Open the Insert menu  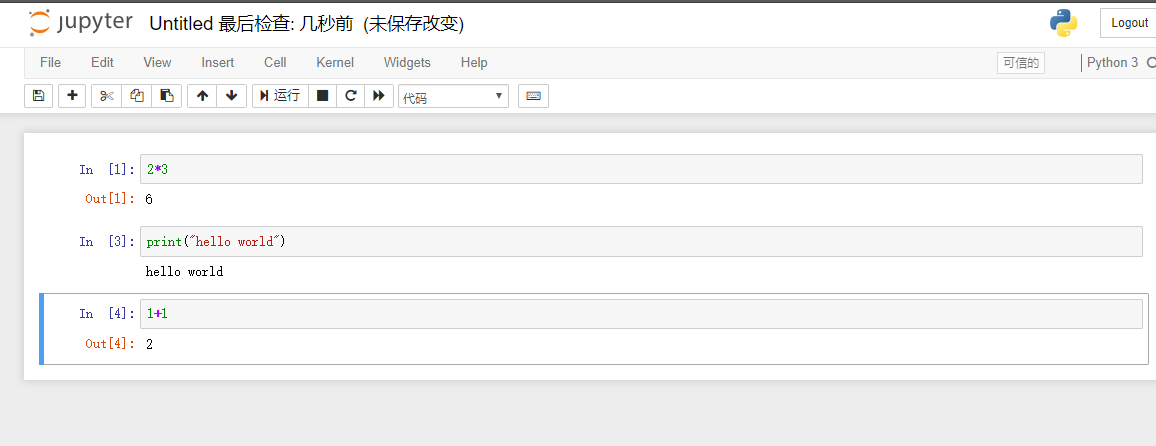click(217, 63)
